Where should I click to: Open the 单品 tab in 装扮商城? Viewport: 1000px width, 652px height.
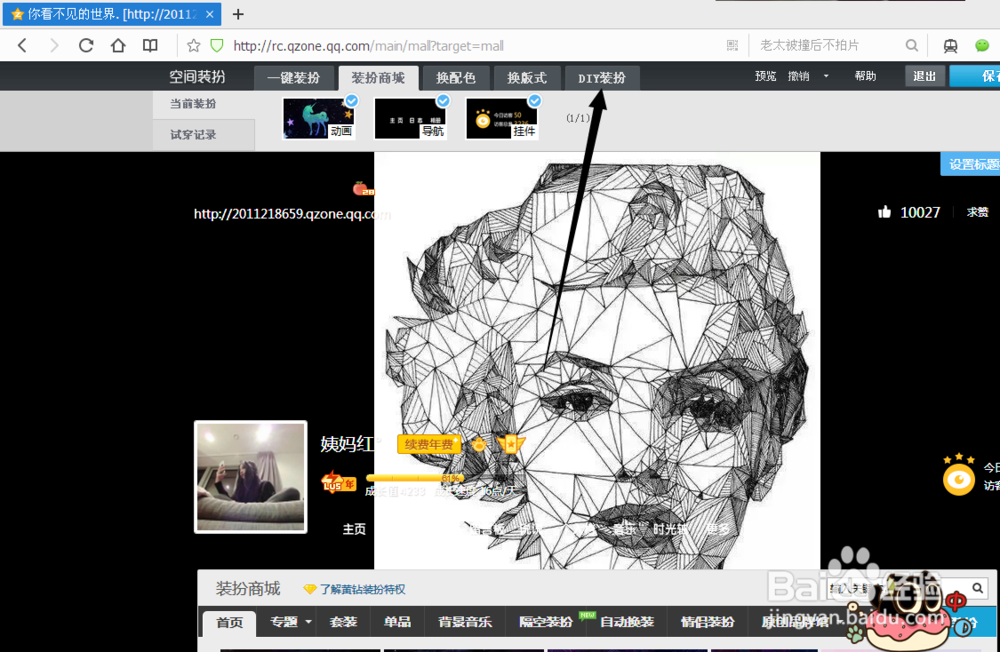pyautogui.click(x=397, y=621)
